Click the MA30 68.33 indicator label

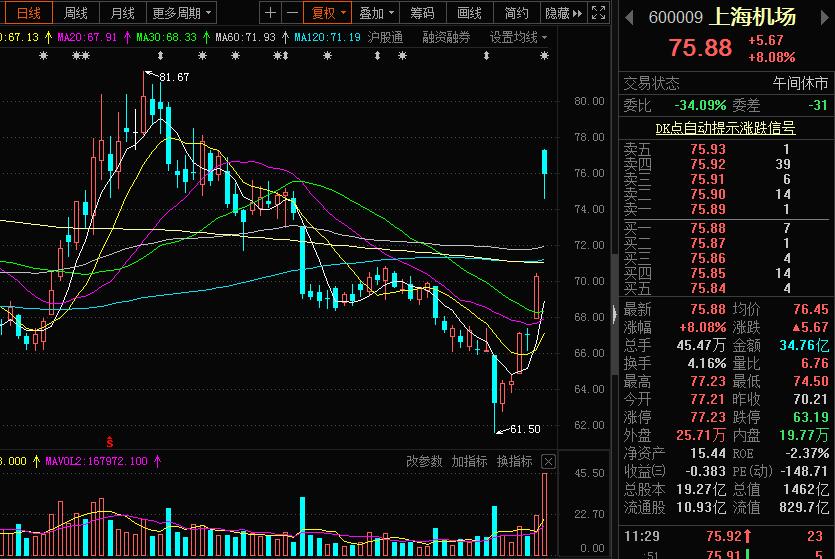click(166, 37)
